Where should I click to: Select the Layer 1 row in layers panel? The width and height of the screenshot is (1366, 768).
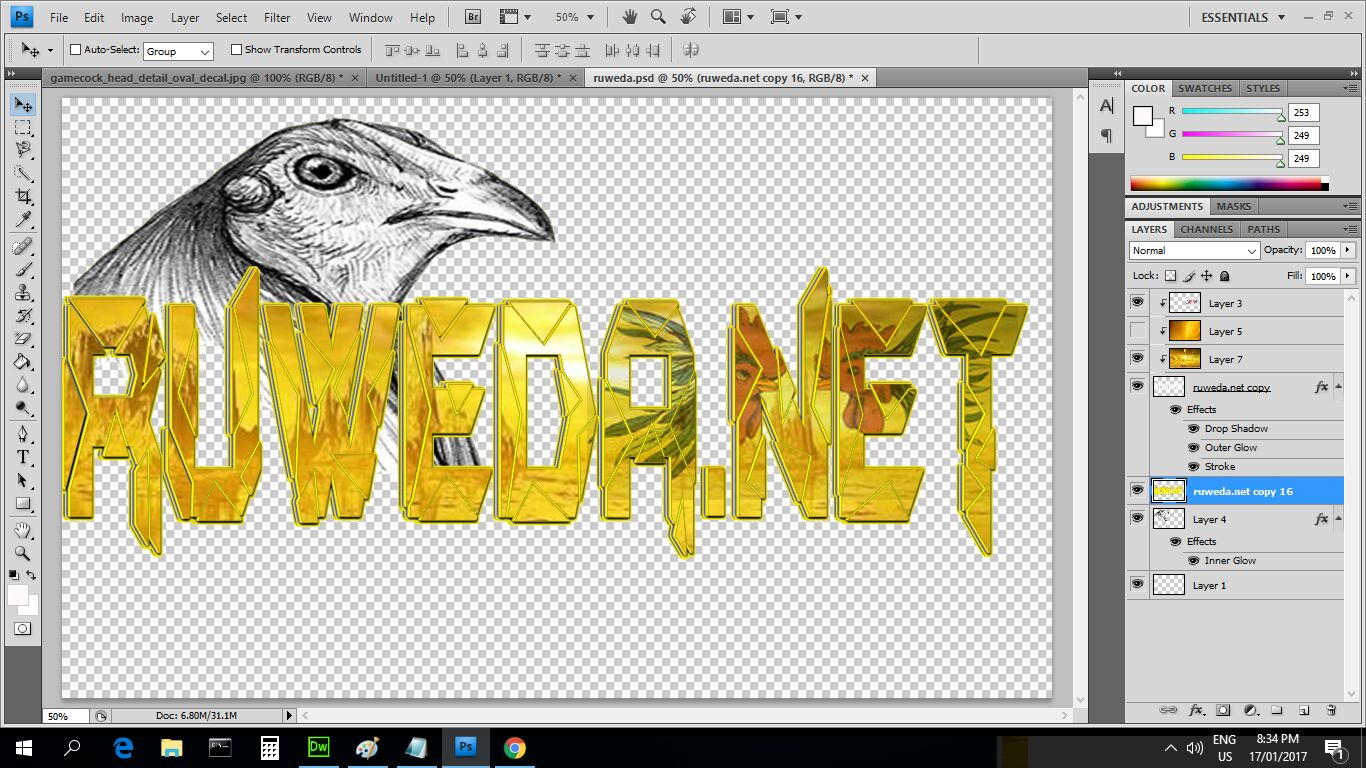tap(1235, 585)
